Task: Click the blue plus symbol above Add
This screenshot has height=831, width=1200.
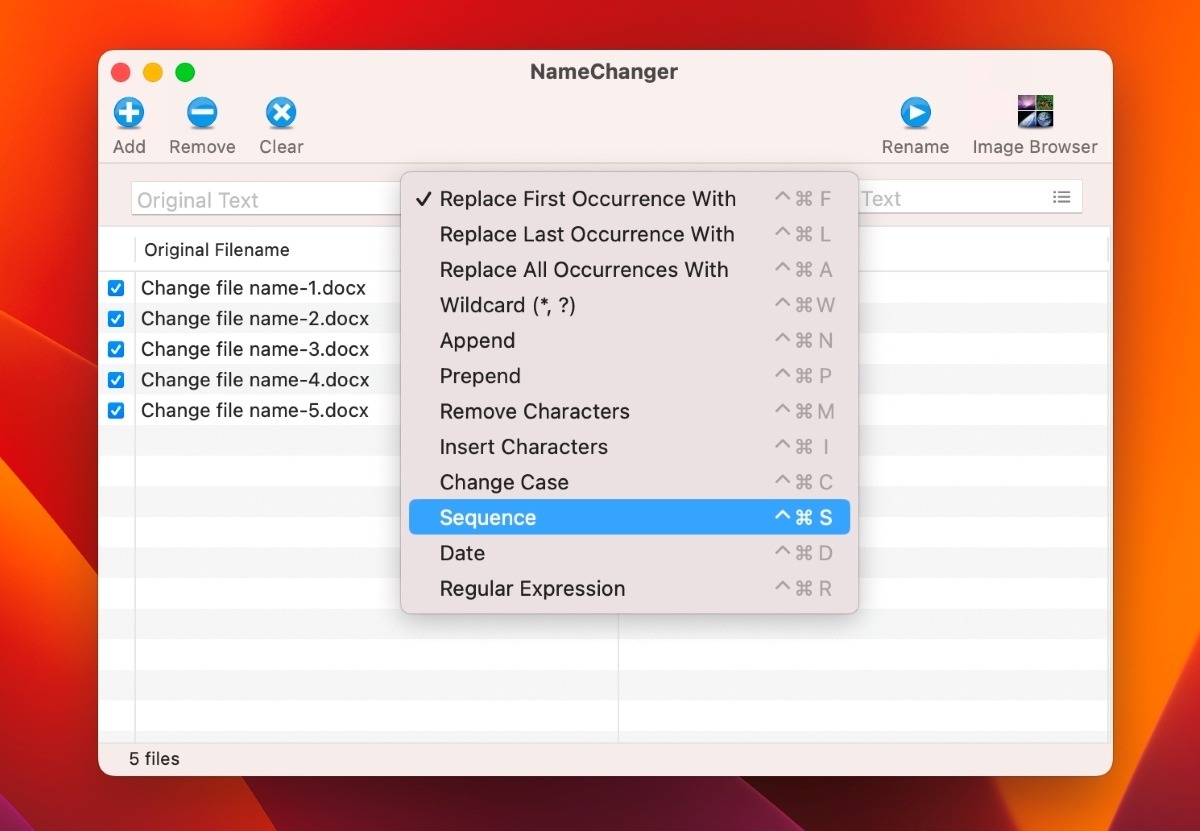Action: [129, 113]
